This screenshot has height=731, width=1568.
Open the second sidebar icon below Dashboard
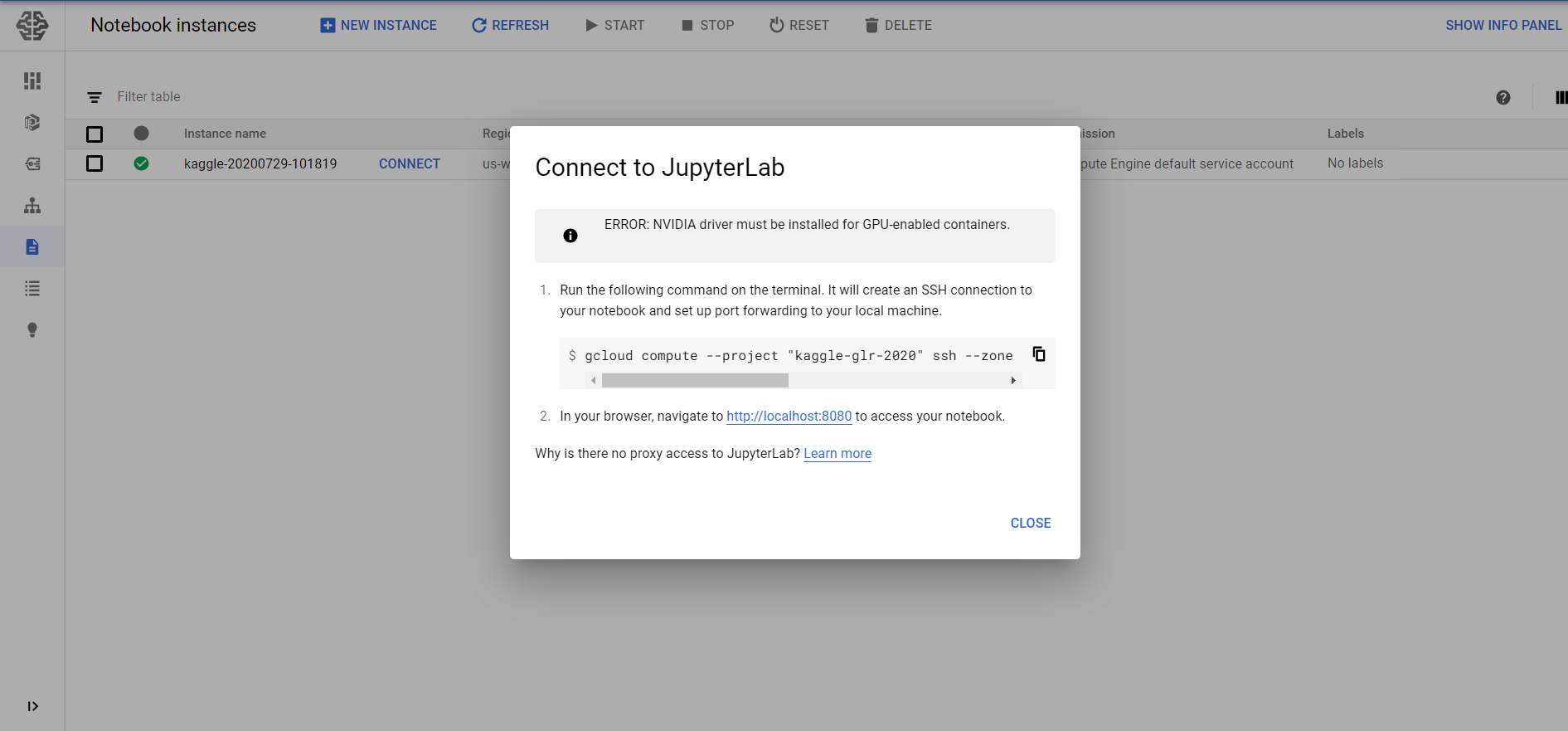click(x=32, y=122)
